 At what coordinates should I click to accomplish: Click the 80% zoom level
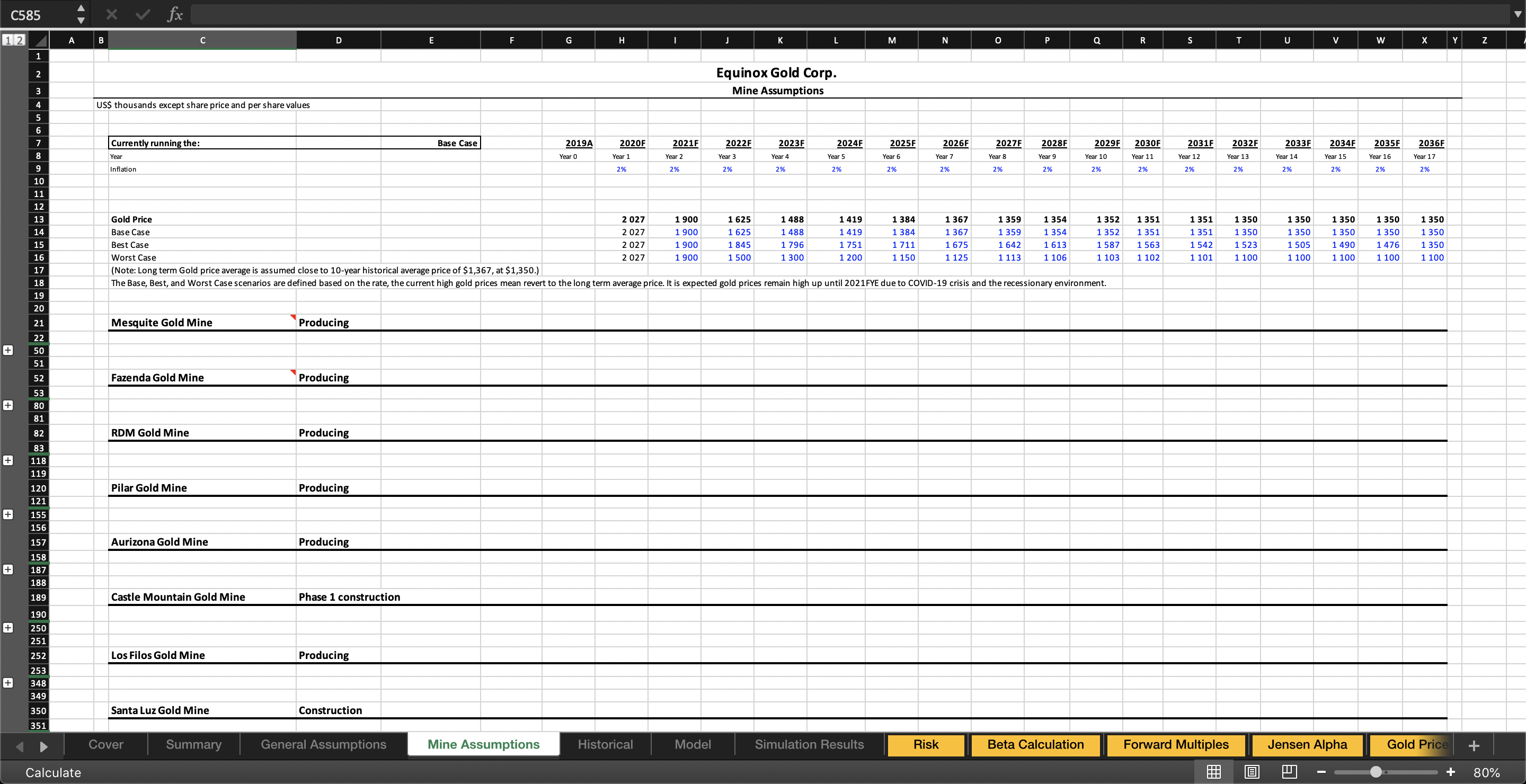[1486, 773]
